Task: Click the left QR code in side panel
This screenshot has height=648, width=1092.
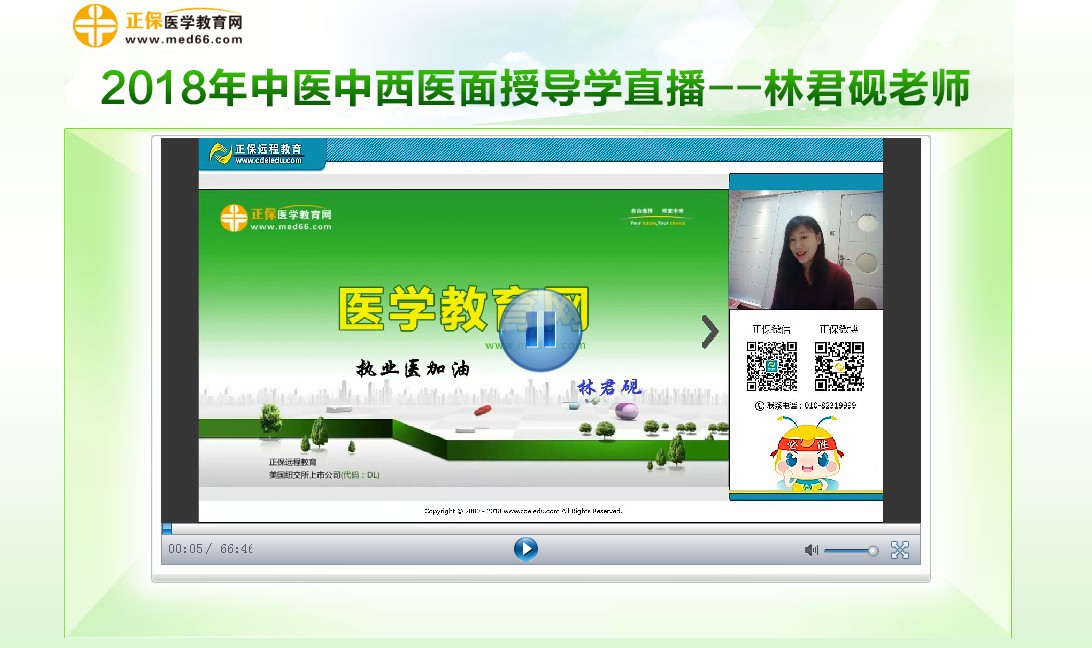Action: [772, 366]
